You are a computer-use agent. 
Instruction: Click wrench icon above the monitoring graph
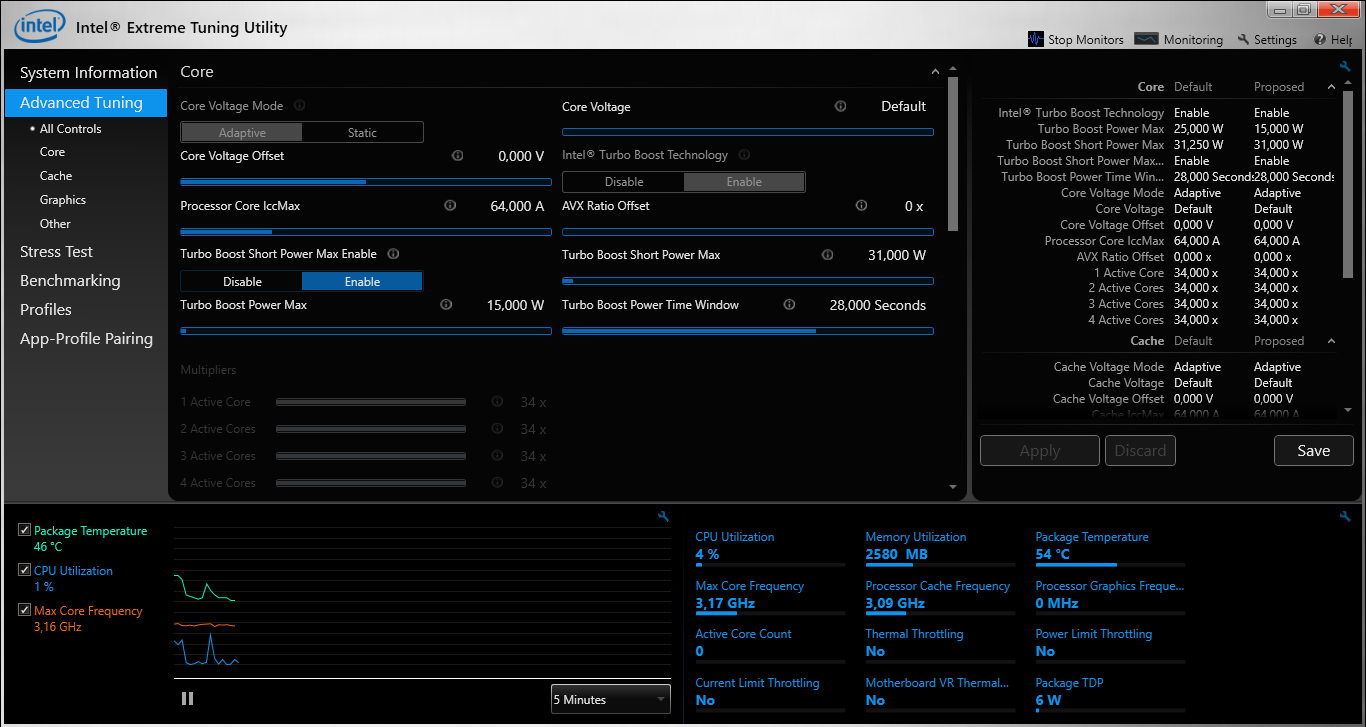coord(663,516)
